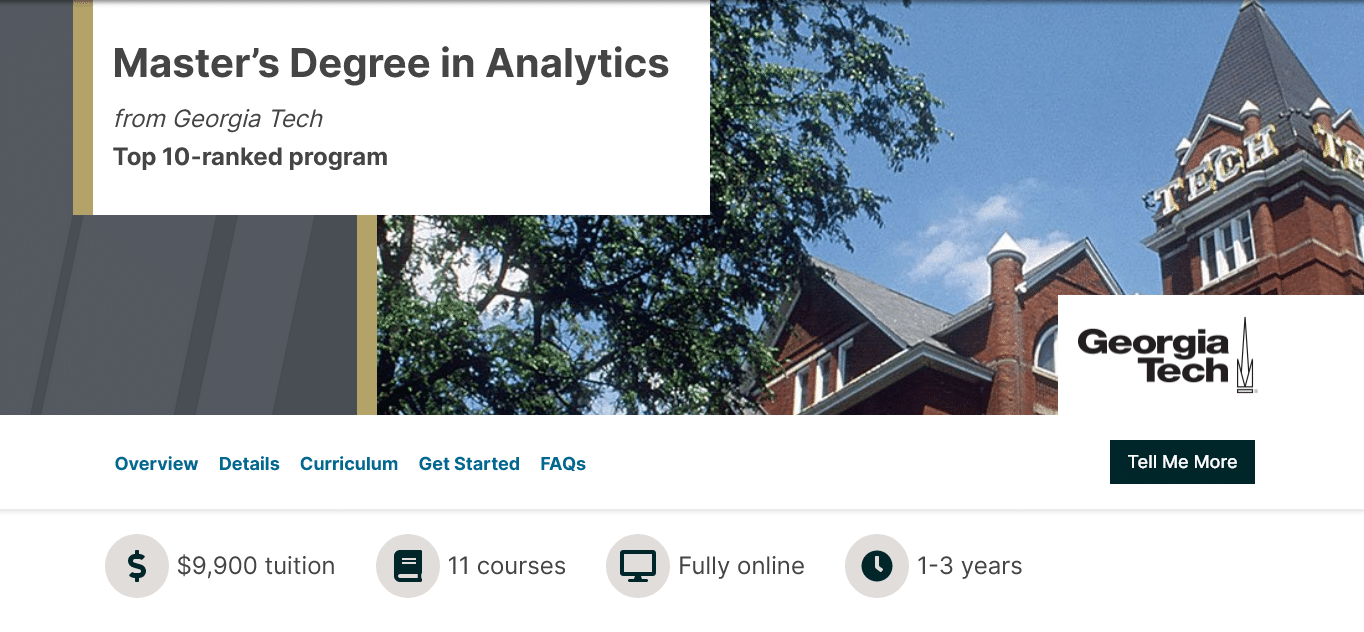Click the monitor icon for Fully online
Viewport: 1364px width, 632px height.
tap(637, 565)
